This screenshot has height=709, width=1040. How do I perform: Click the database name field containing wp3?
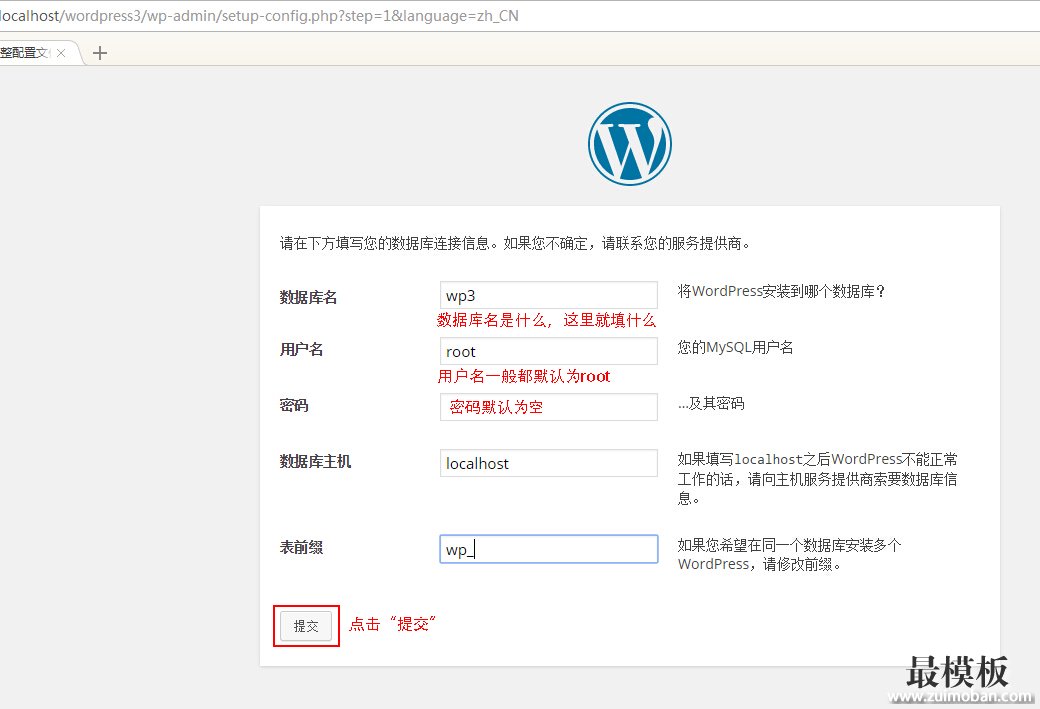[x=549, y=295]
